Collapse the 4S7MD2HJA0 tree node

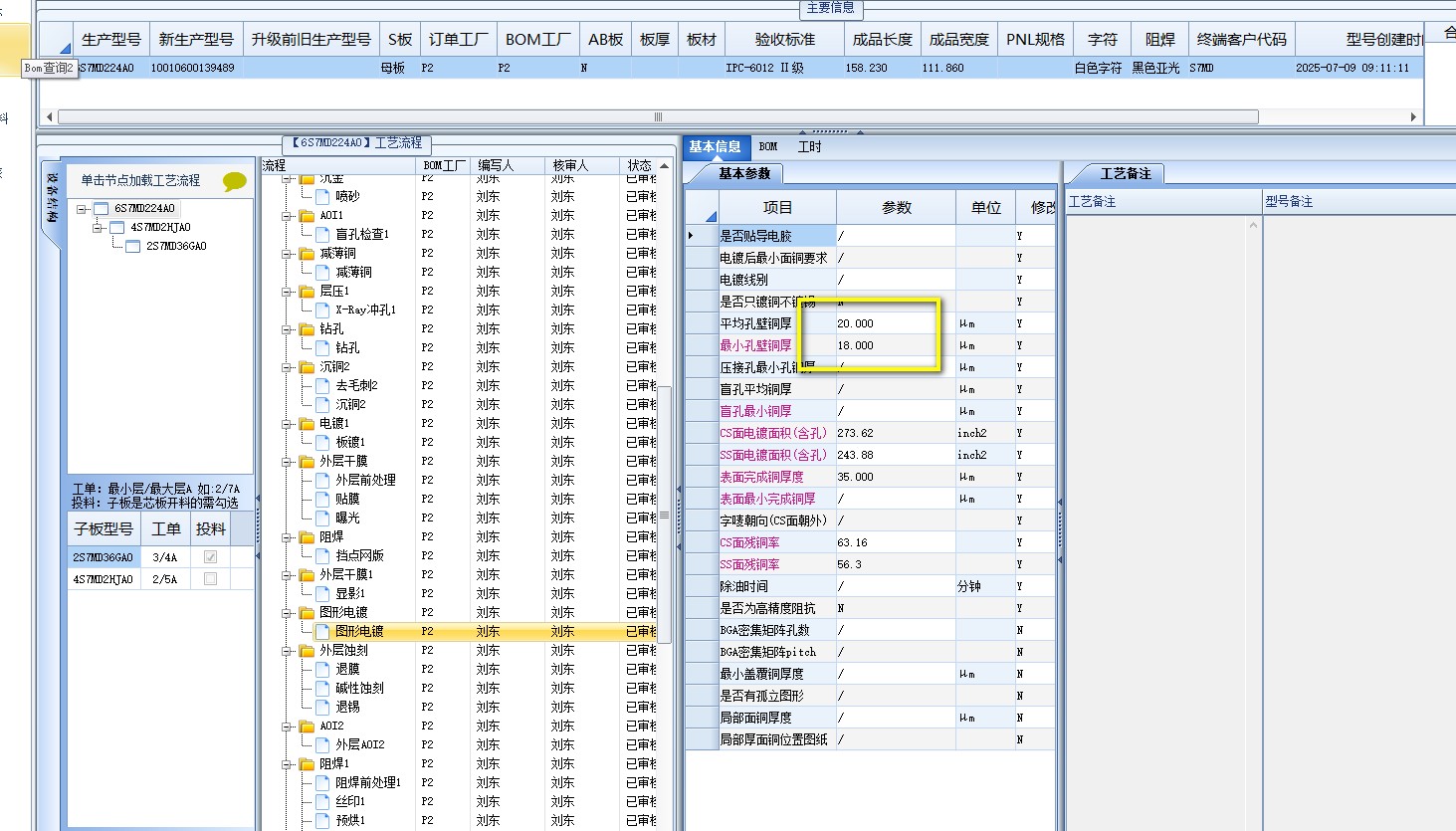[x=99, y=228]
